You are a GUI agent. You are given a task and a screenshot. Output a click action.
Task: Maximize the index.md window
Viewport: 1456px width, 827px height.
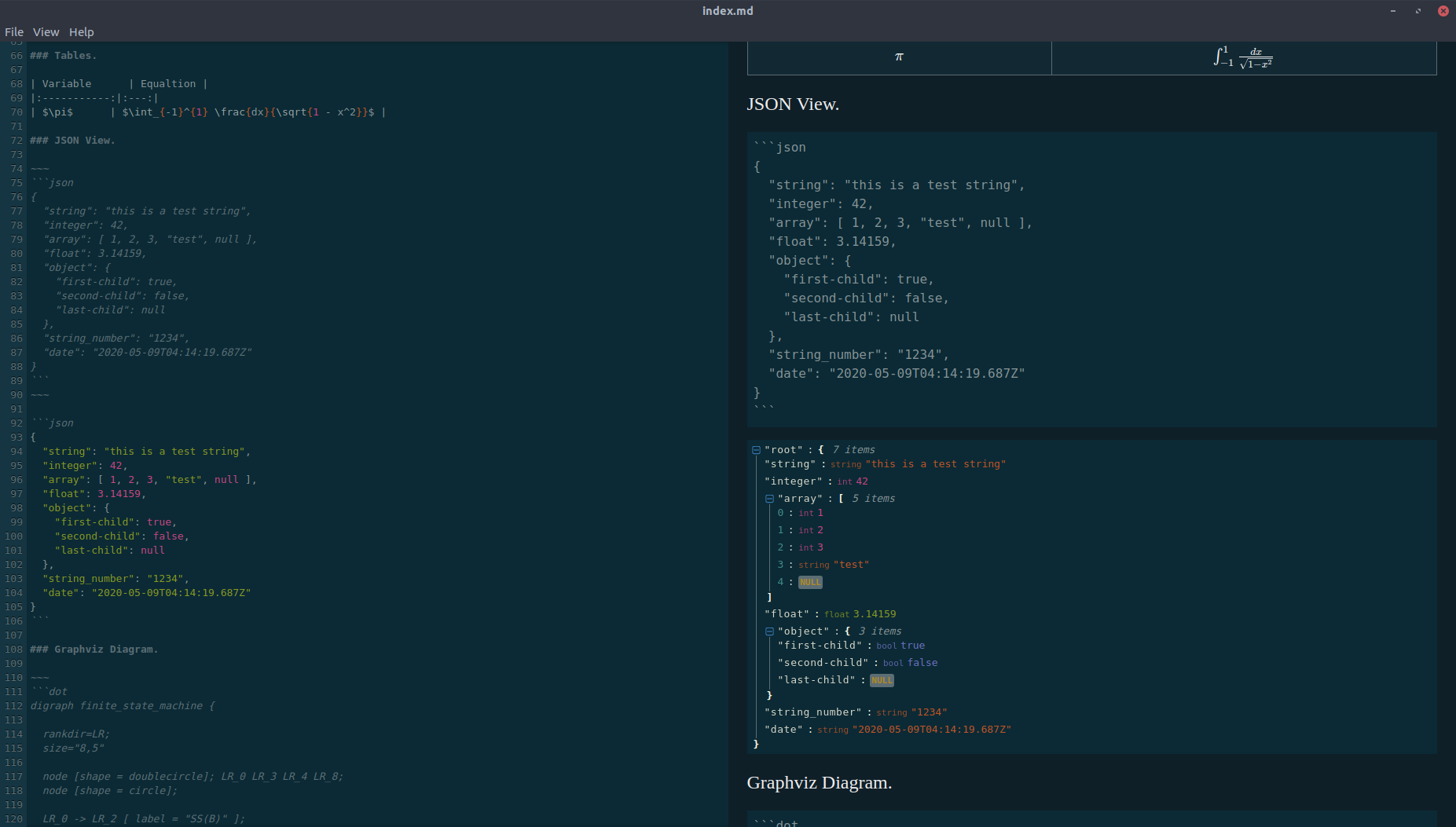pyautogui.click(x=1418, y=11)
